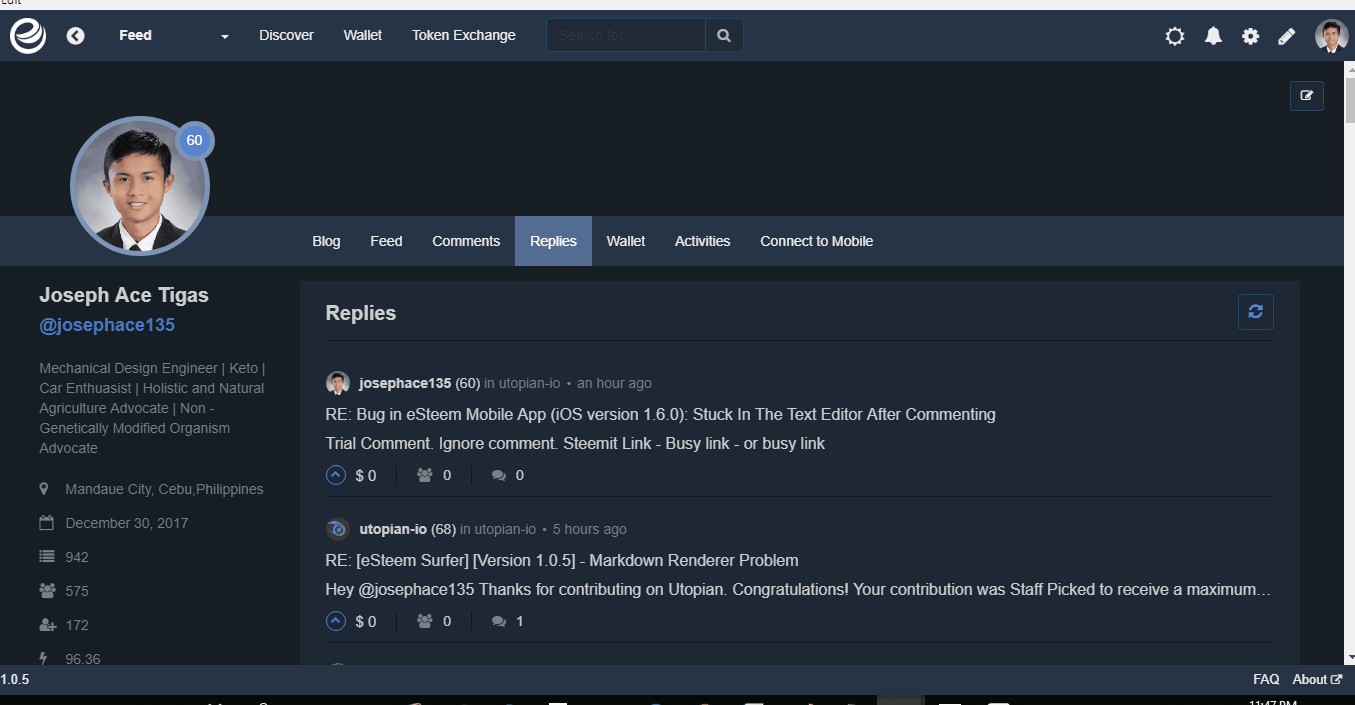
Task: Open utopian-io author link
Action: point(393,529)
